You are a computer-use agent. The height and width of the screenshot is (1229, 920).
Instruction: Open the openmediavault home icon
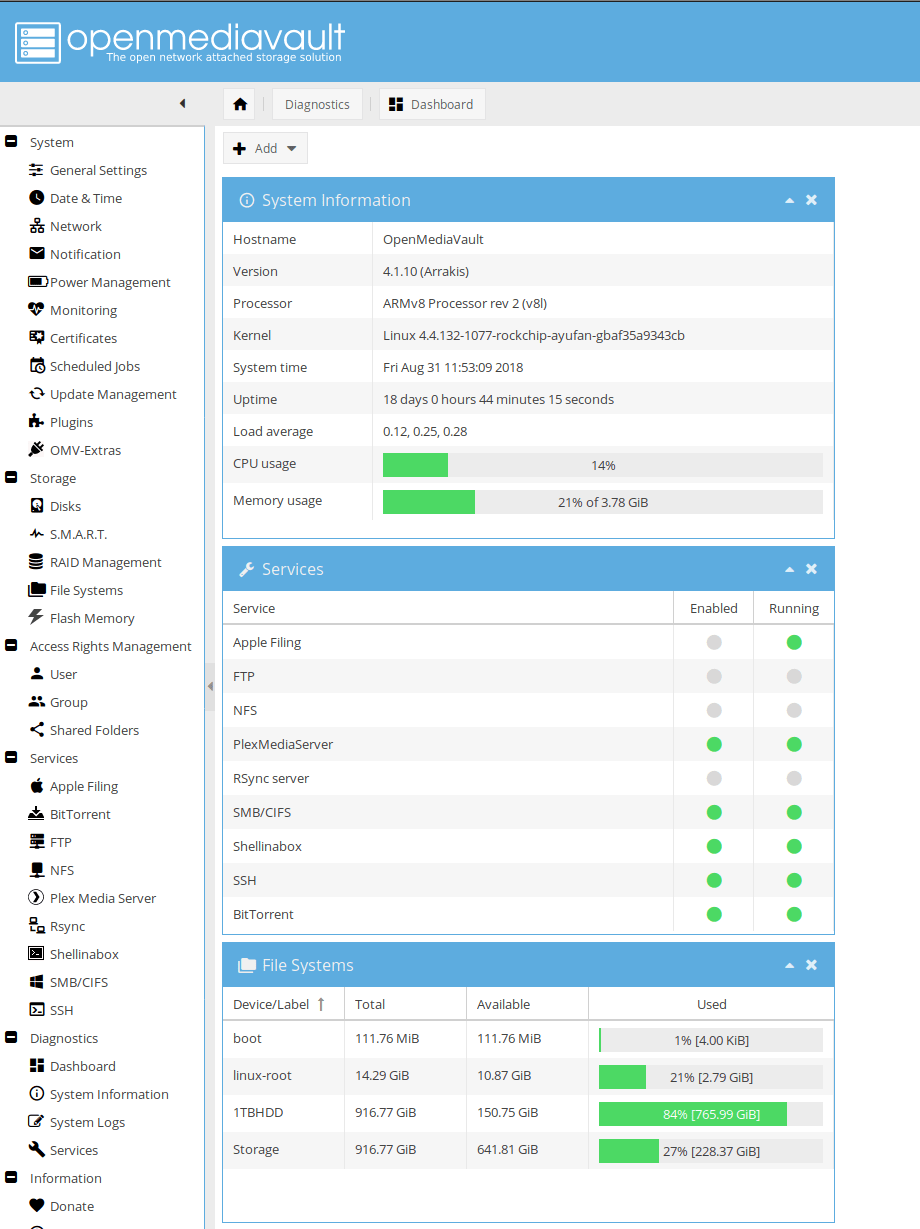(238, 103)
